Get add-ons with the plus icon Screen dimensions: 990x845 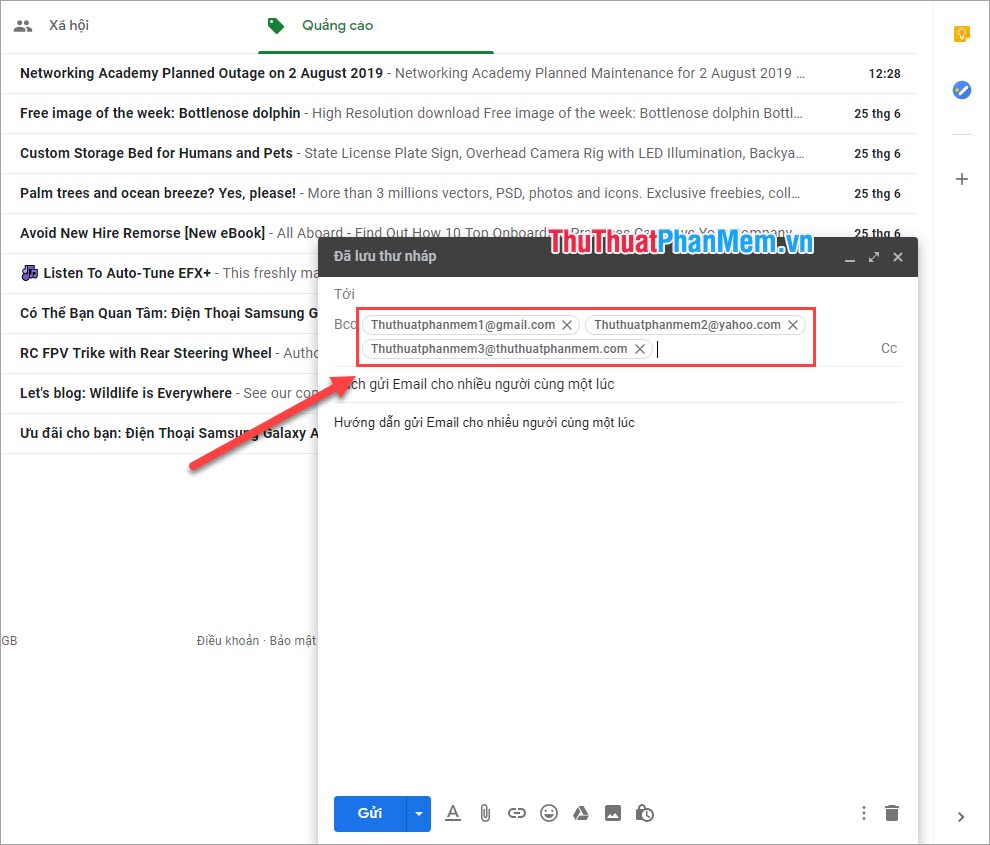(961, 179)
